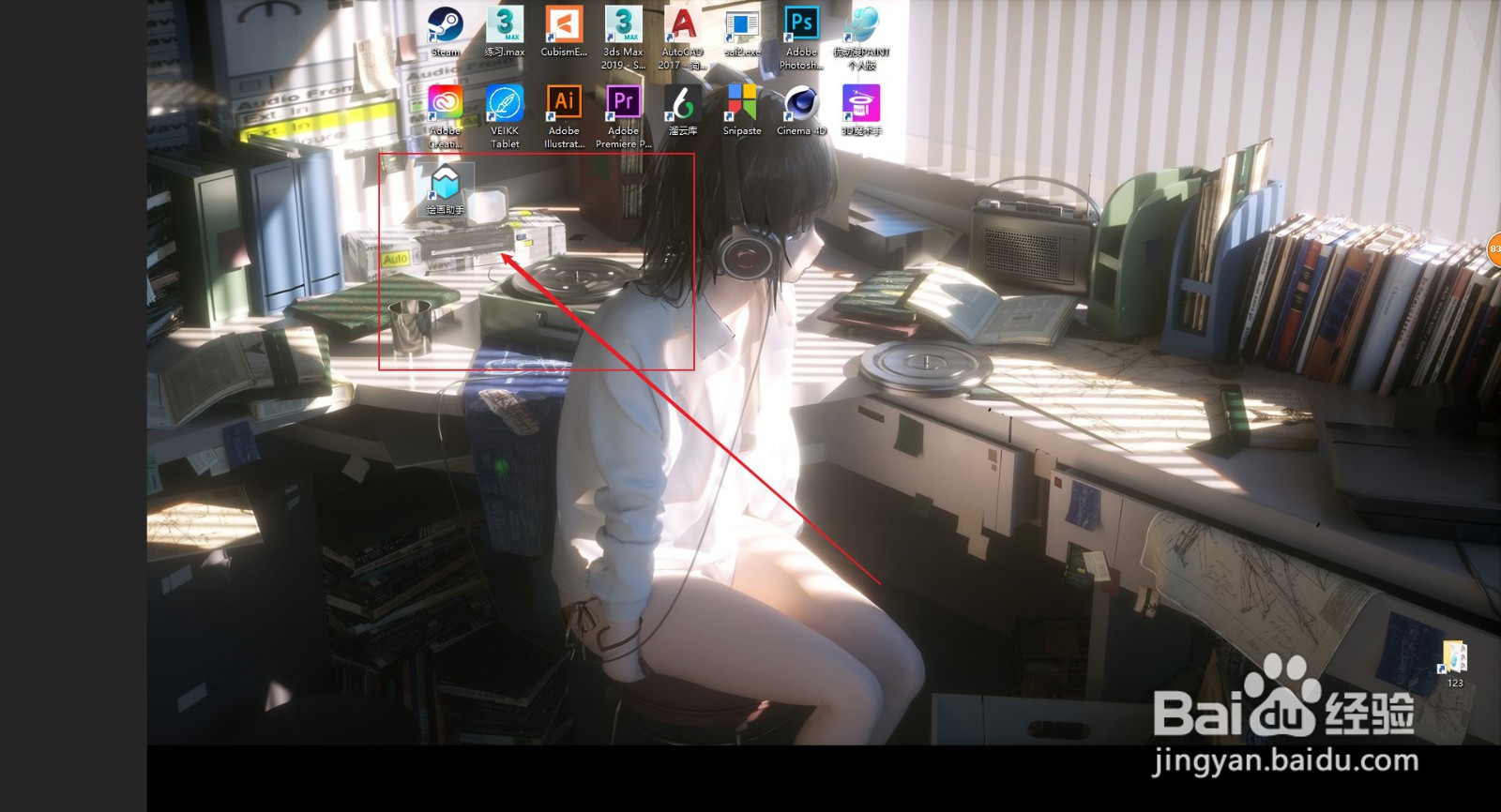The image size is (1501, 812).
Task: Open the Adobe Creative Cloud shortcut
Action: pos(445,116)
